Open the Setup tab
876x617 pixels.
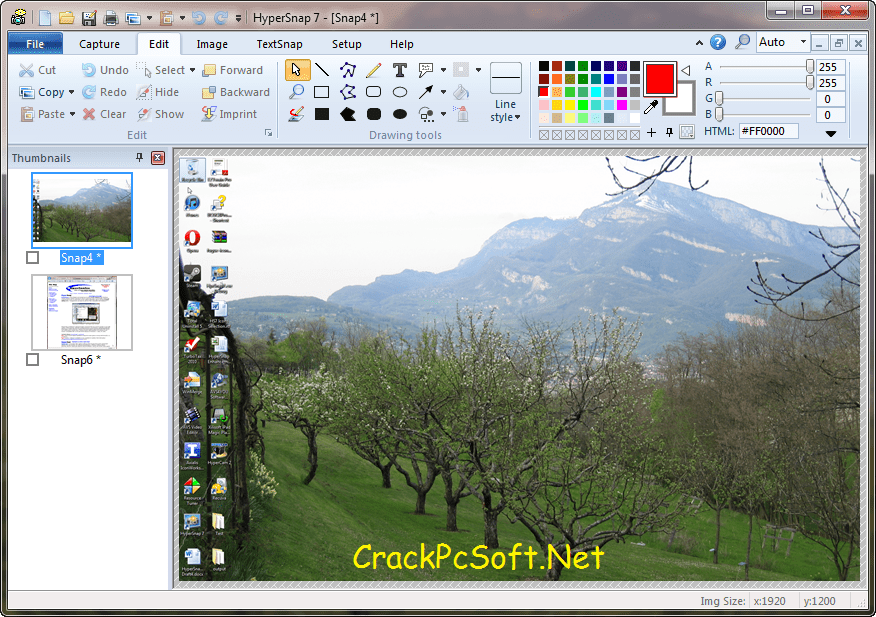[346, 44]
